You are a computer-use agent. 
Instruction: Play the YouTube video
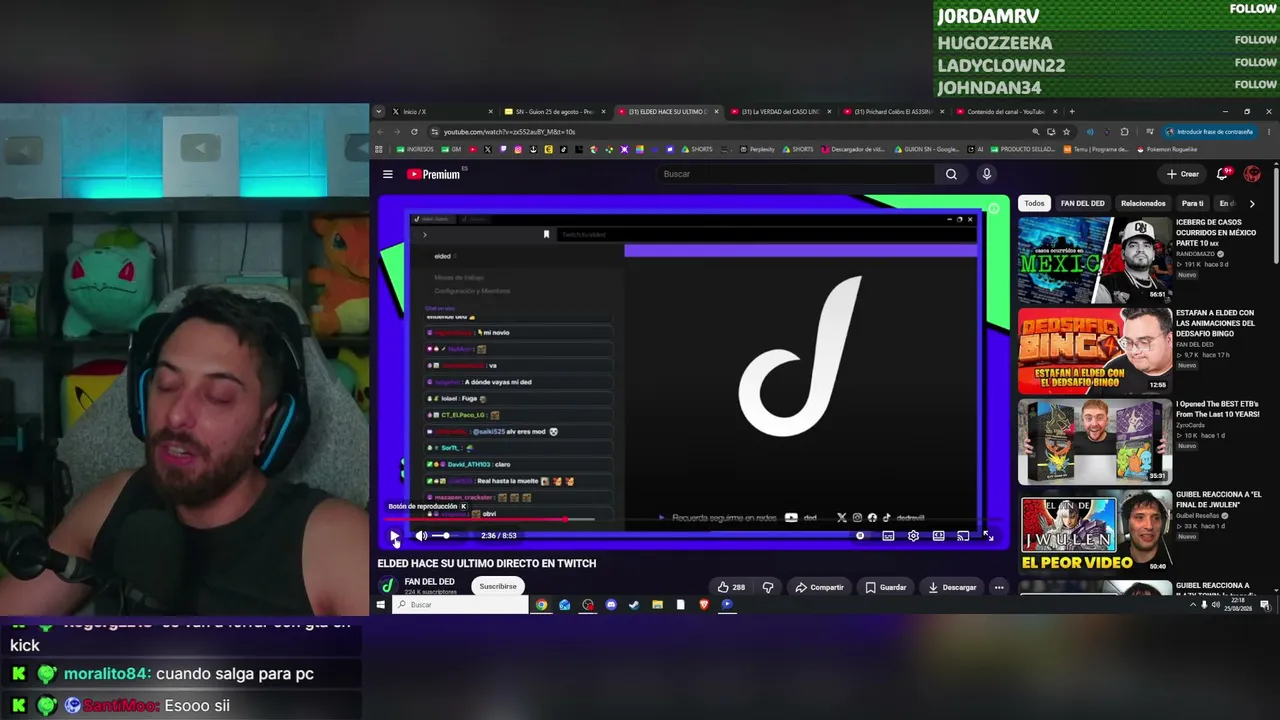click(x=394, y=536)
